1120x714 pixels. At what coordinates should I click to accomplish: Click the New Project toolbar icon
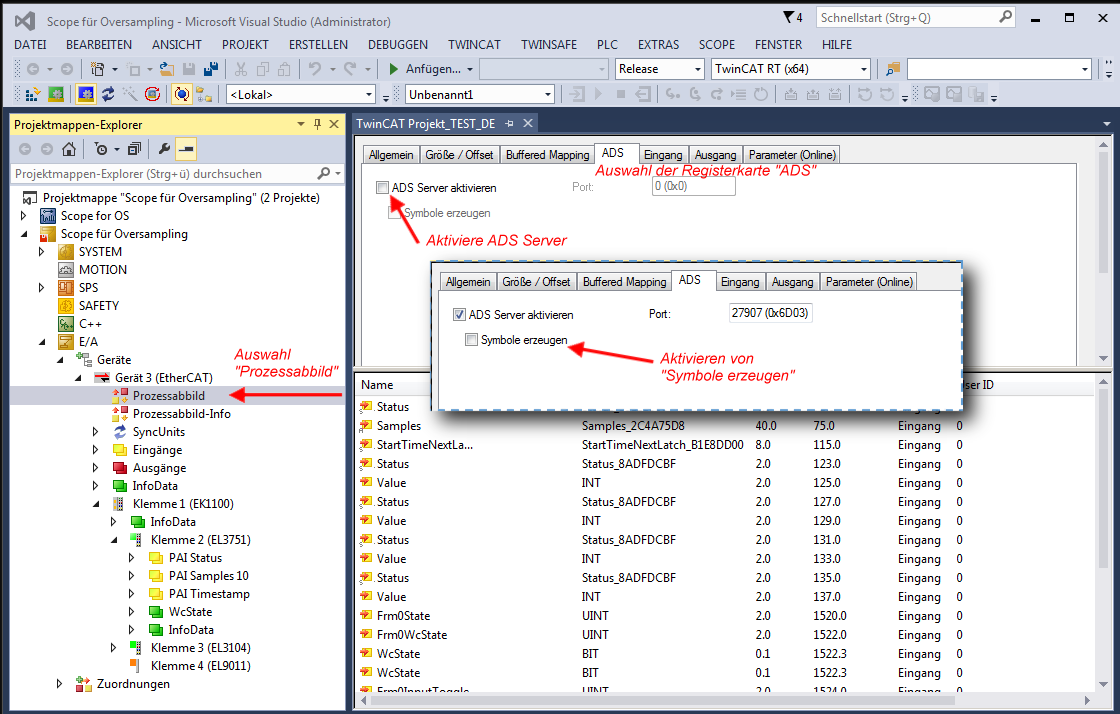tap(98, 69)
